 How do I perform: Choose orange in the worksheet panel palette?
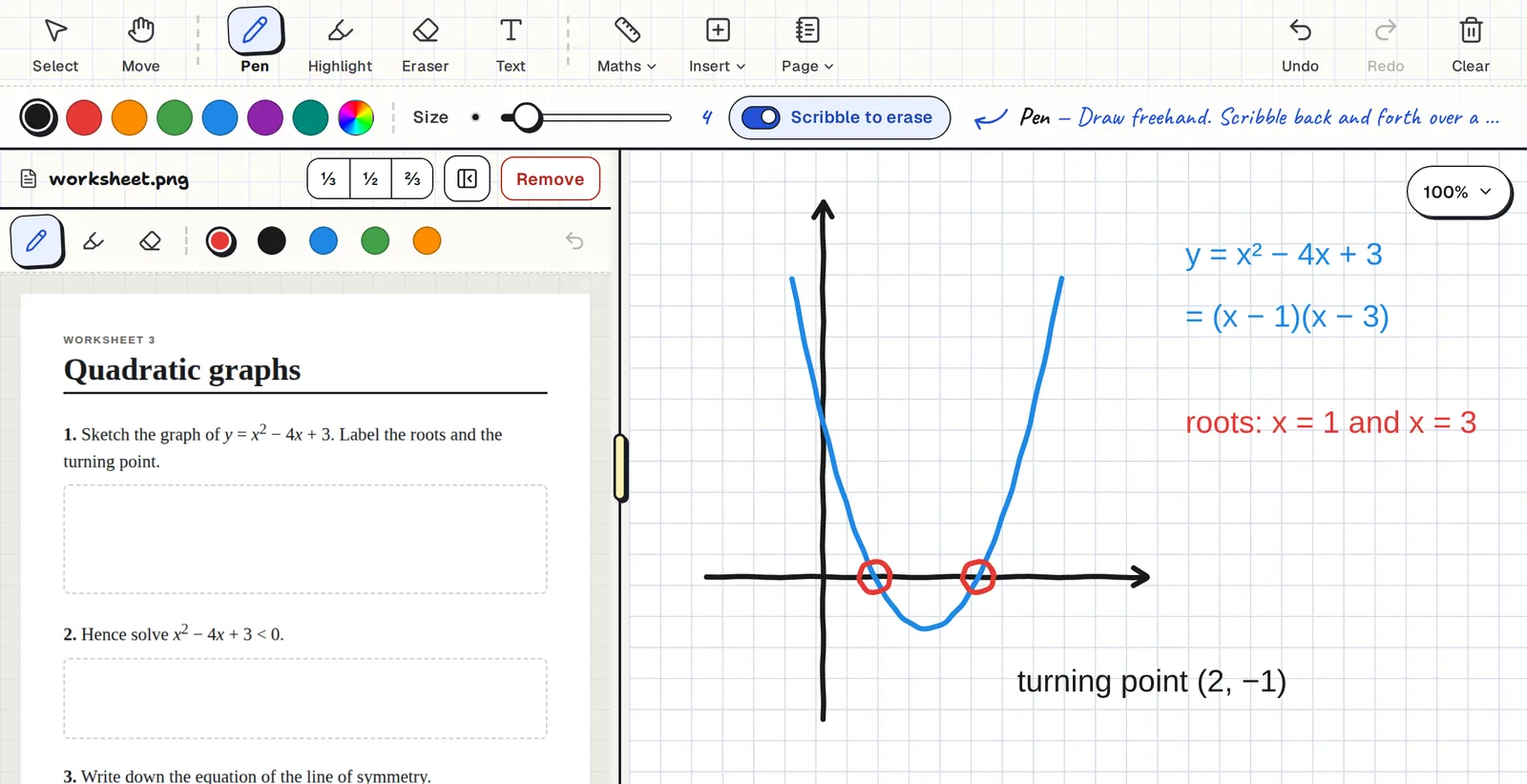(x=427, y=241)
